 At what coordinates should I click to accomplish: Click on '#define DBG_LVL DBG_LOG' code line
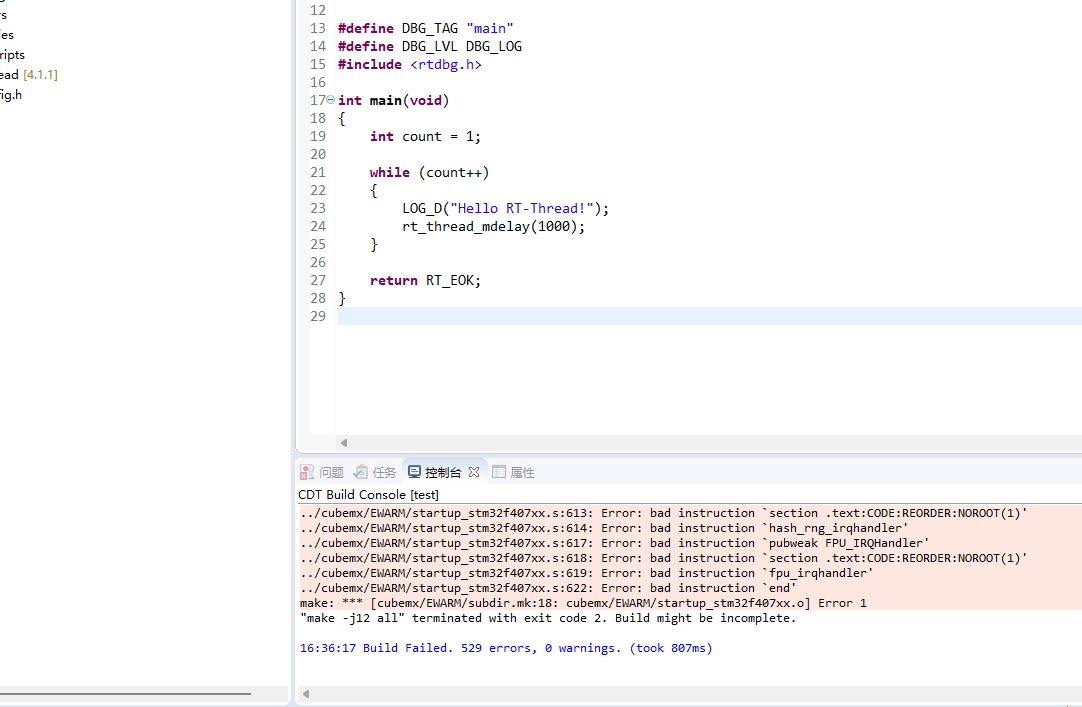pos(429,46)
